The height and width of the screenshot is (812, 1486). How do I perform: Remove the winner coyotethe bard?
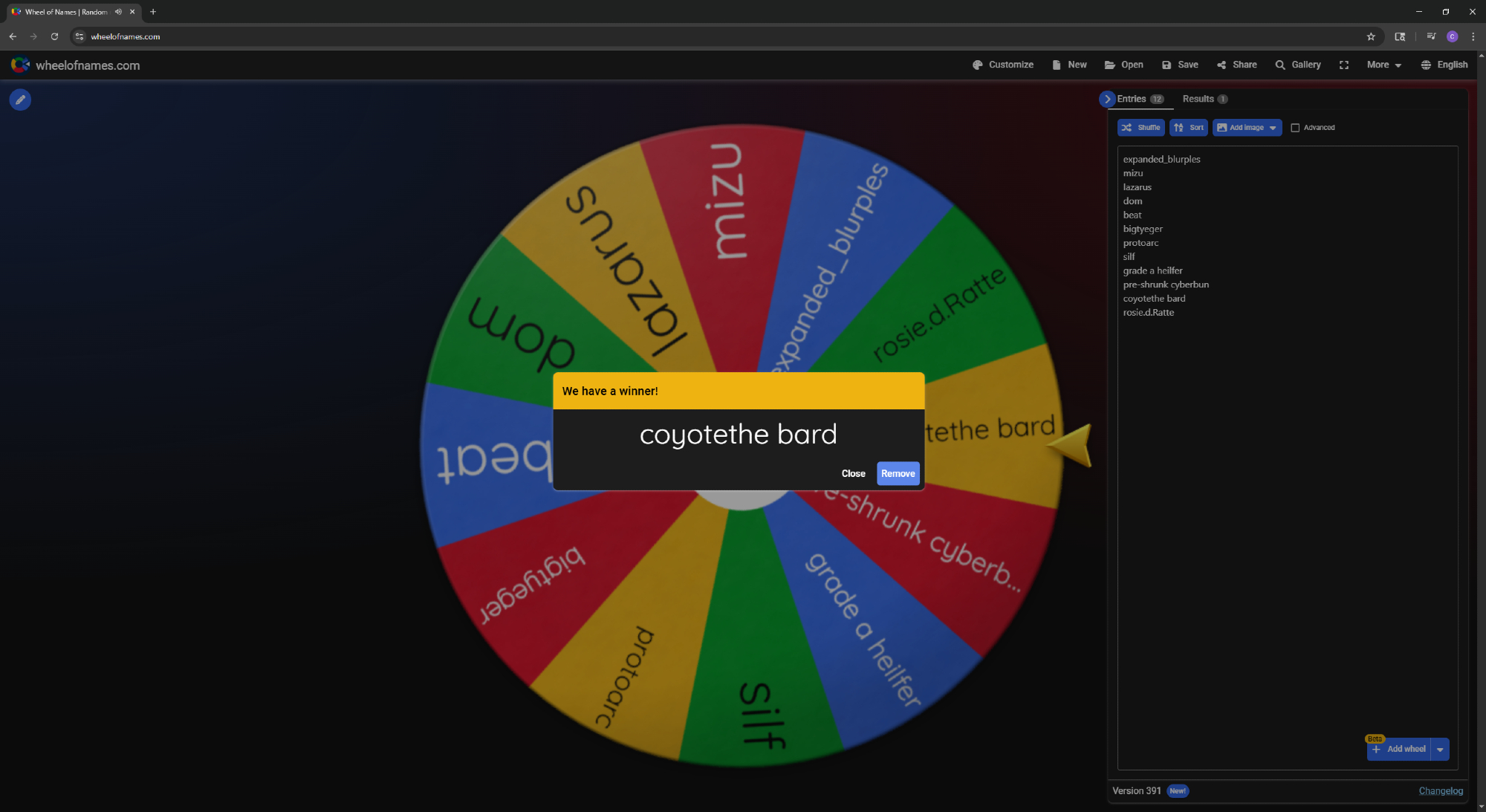[x=898, y=473]
